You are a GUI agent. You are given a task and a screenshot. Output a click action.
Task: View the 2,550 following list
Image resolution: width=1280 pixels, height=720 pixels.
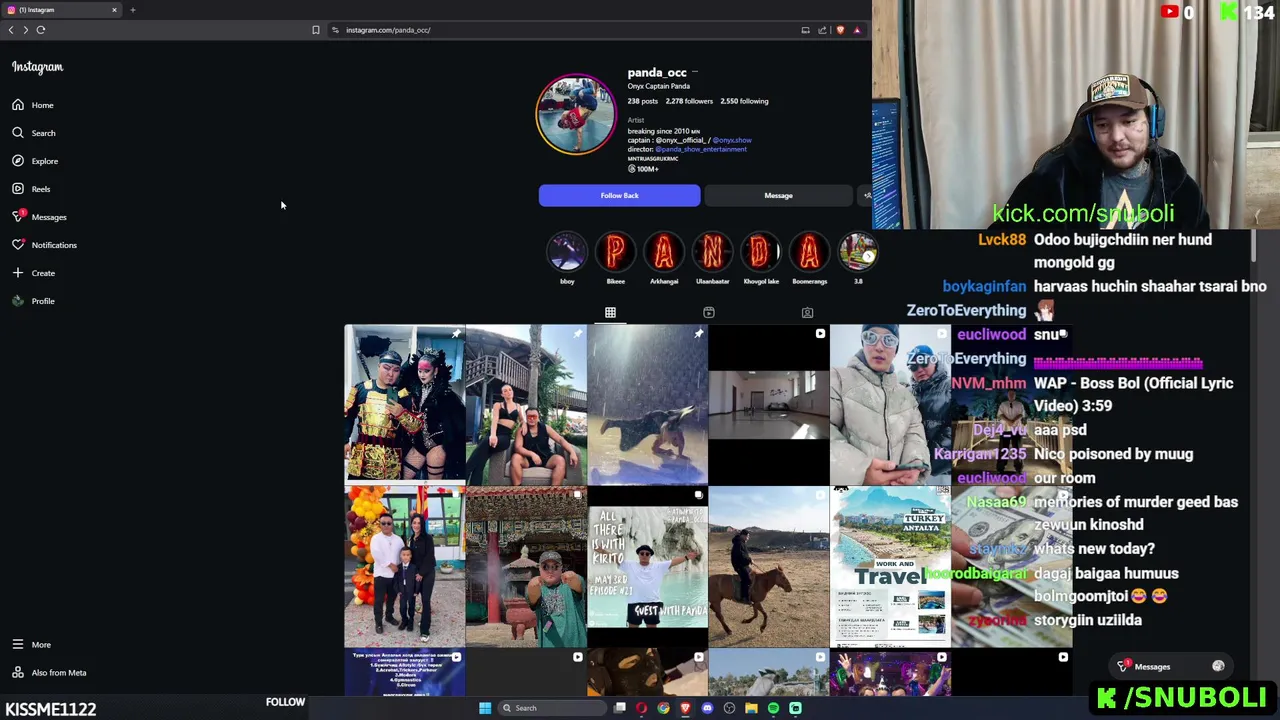click(x=744, y=101)
